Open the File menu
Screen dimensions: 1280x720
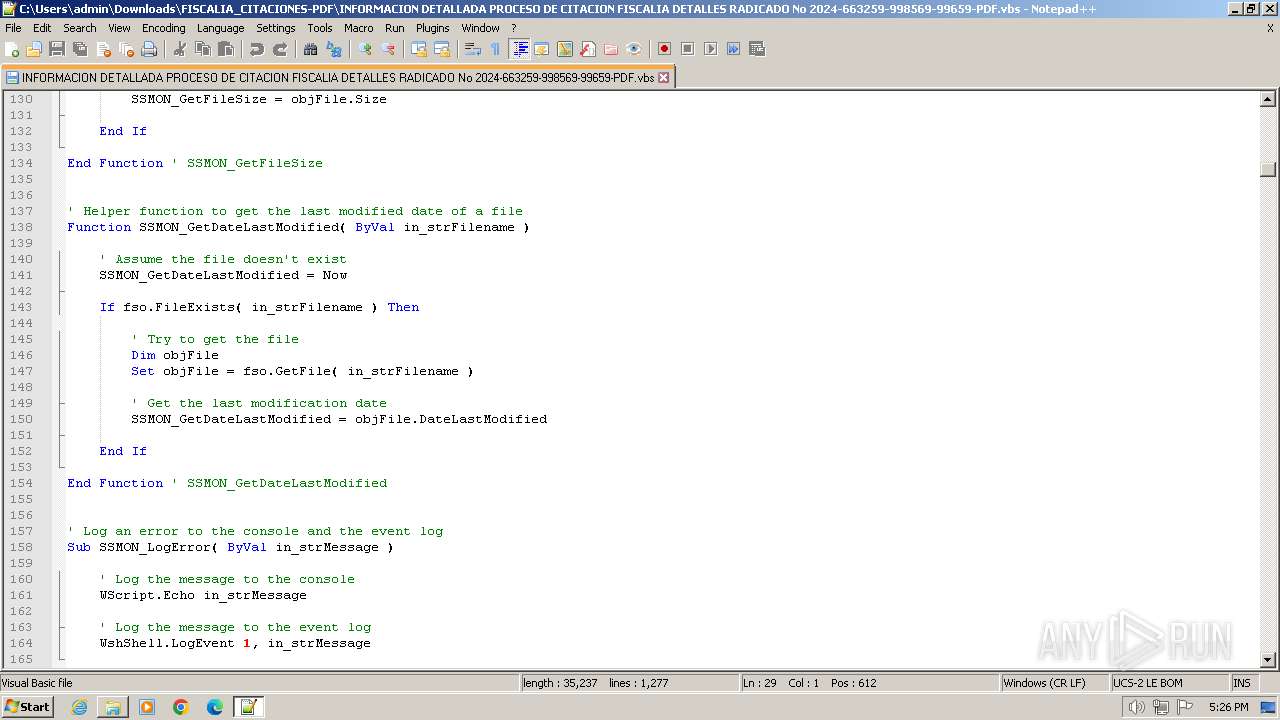(x=13, y=28)
